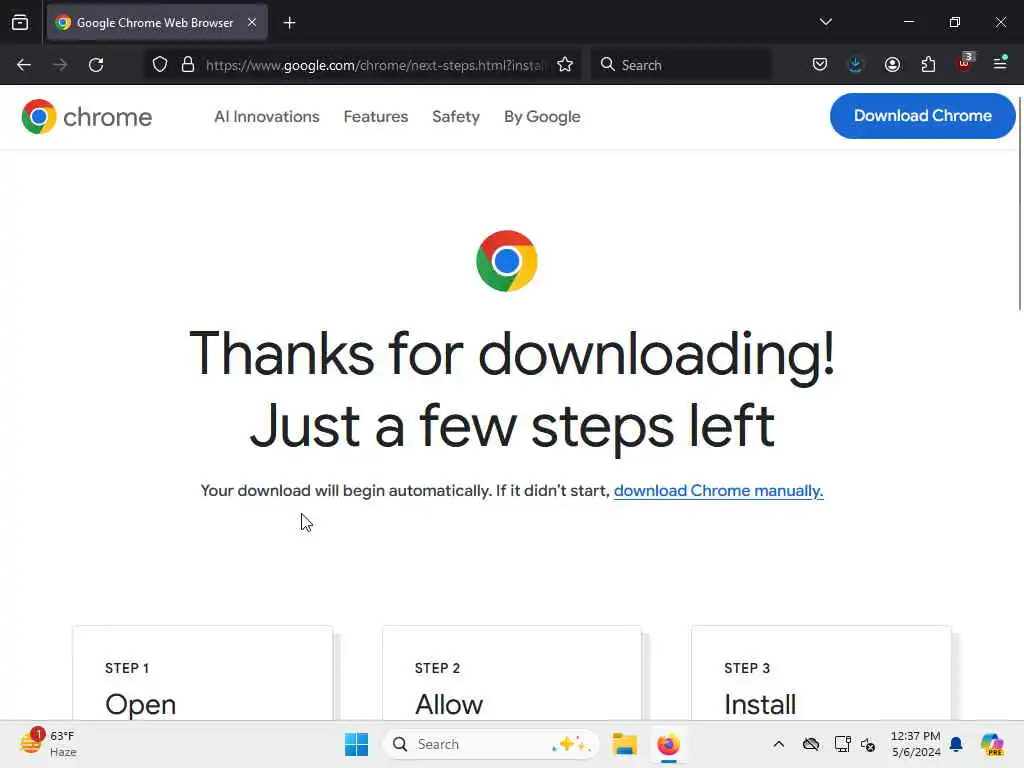The width and height of the screenshot is (1024, 768).
Task: Click the Chrome logo in page header
Action: [x=87, y=117]
